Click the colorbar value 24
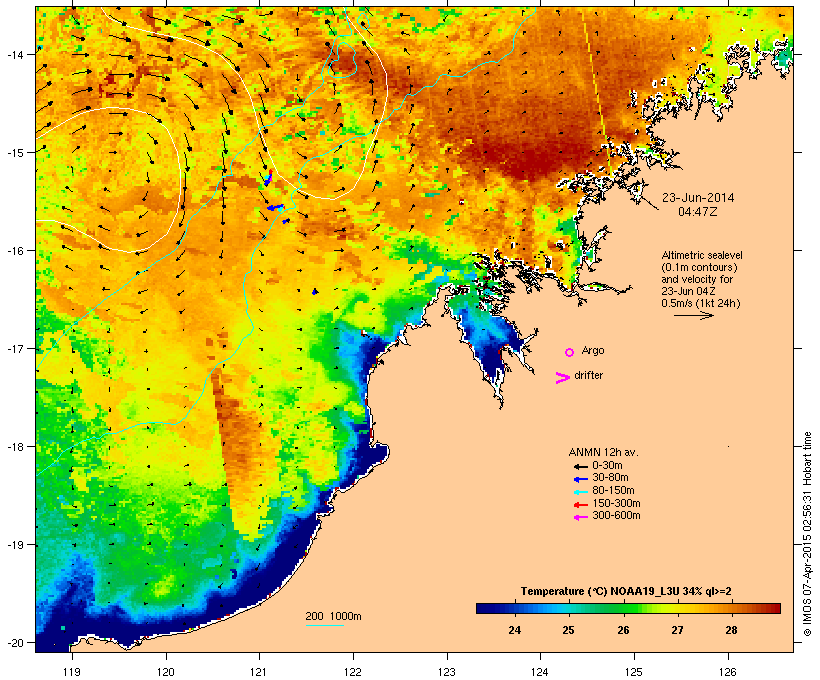This screenshot has width=820, height=680. coord(515,630)
